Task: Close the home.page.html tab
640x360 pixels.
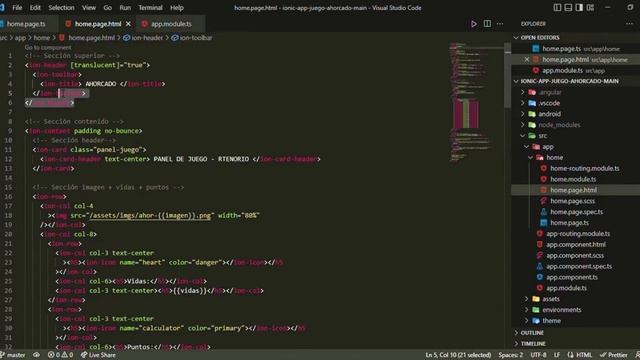Action: point(128,24)
